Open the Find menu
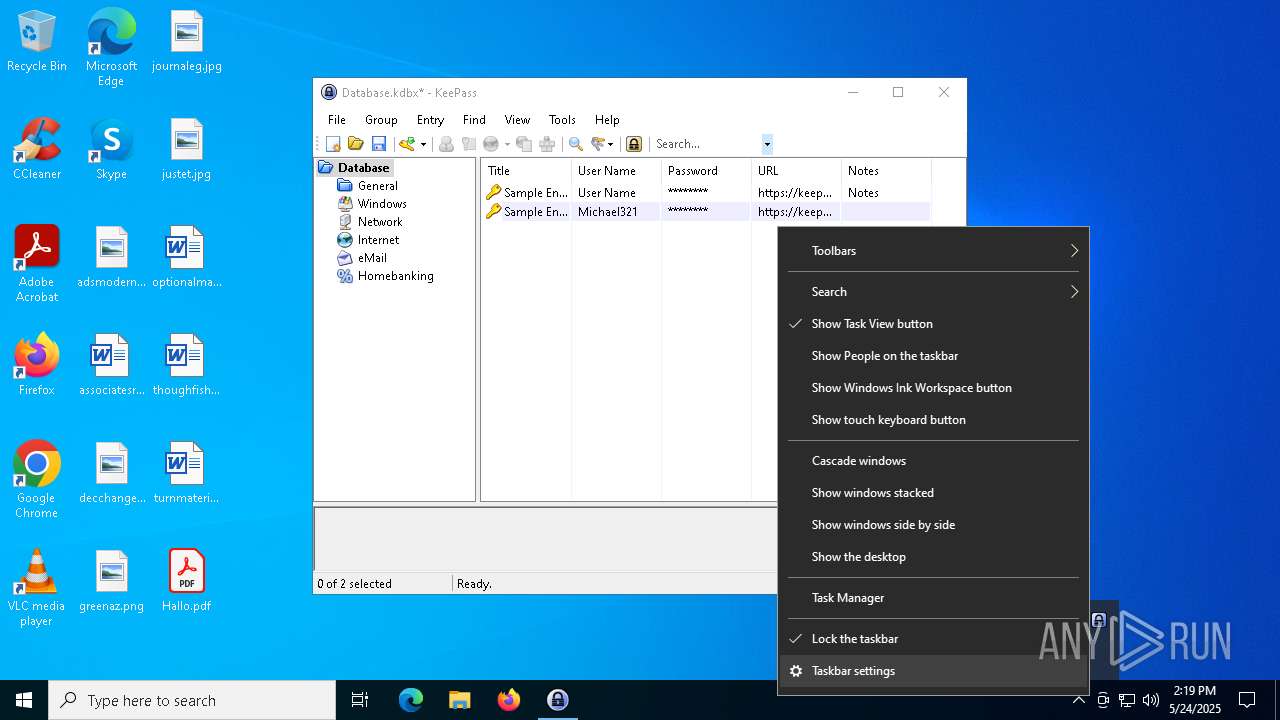This screenshot has height=720, width=1280. coord(474,120)
